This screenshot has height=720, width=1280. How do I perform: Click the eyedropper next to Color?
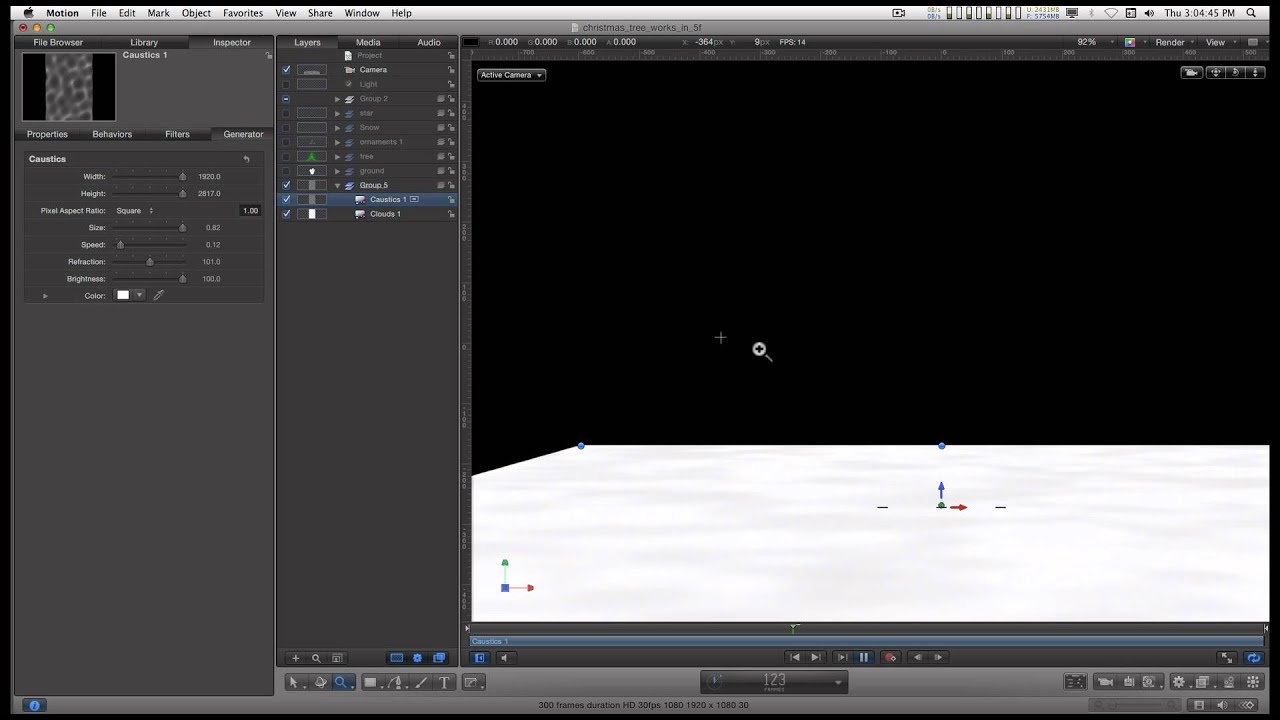pos(158,295)
